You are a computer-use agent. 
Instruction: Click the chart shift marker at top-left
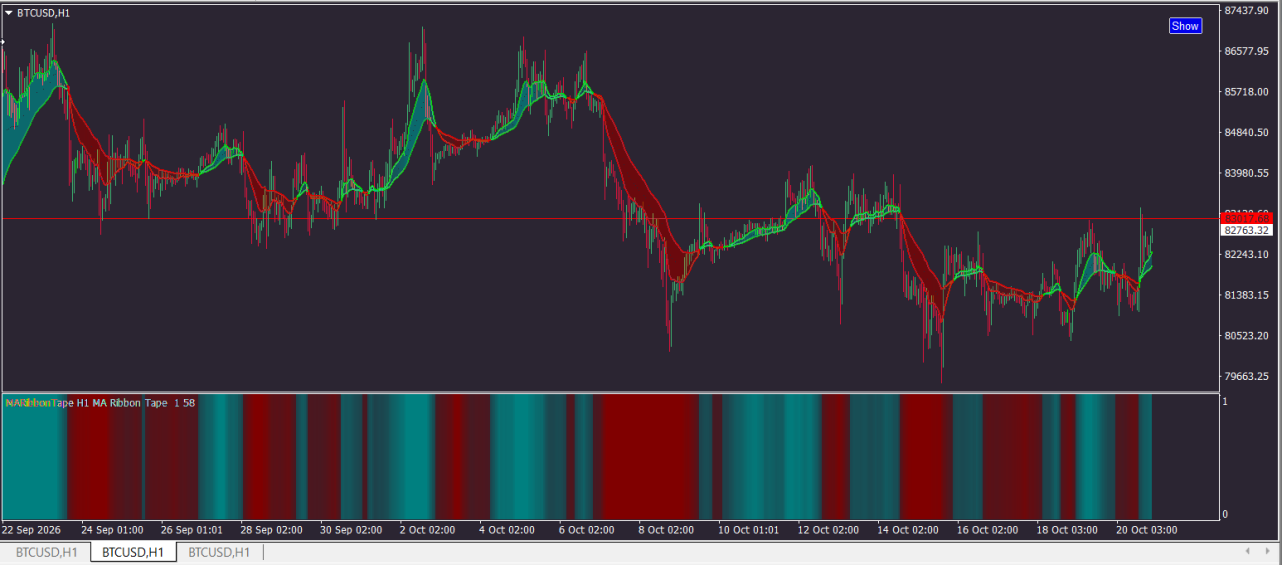(x=3, y=41)
